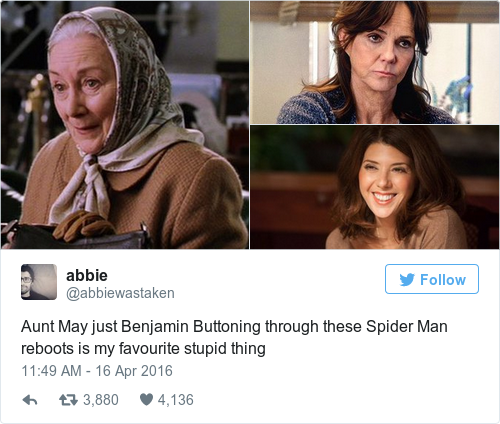Follow abbie via the Follow button
500x424 pixels.
click(x=432, y=279)
